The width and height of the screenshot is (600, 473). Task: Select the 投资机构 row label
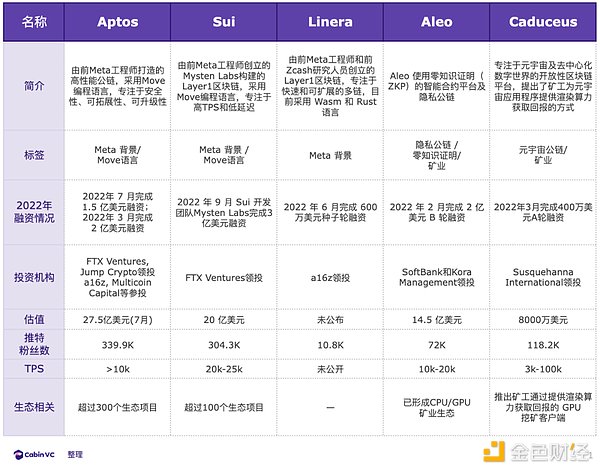(34, 277)
